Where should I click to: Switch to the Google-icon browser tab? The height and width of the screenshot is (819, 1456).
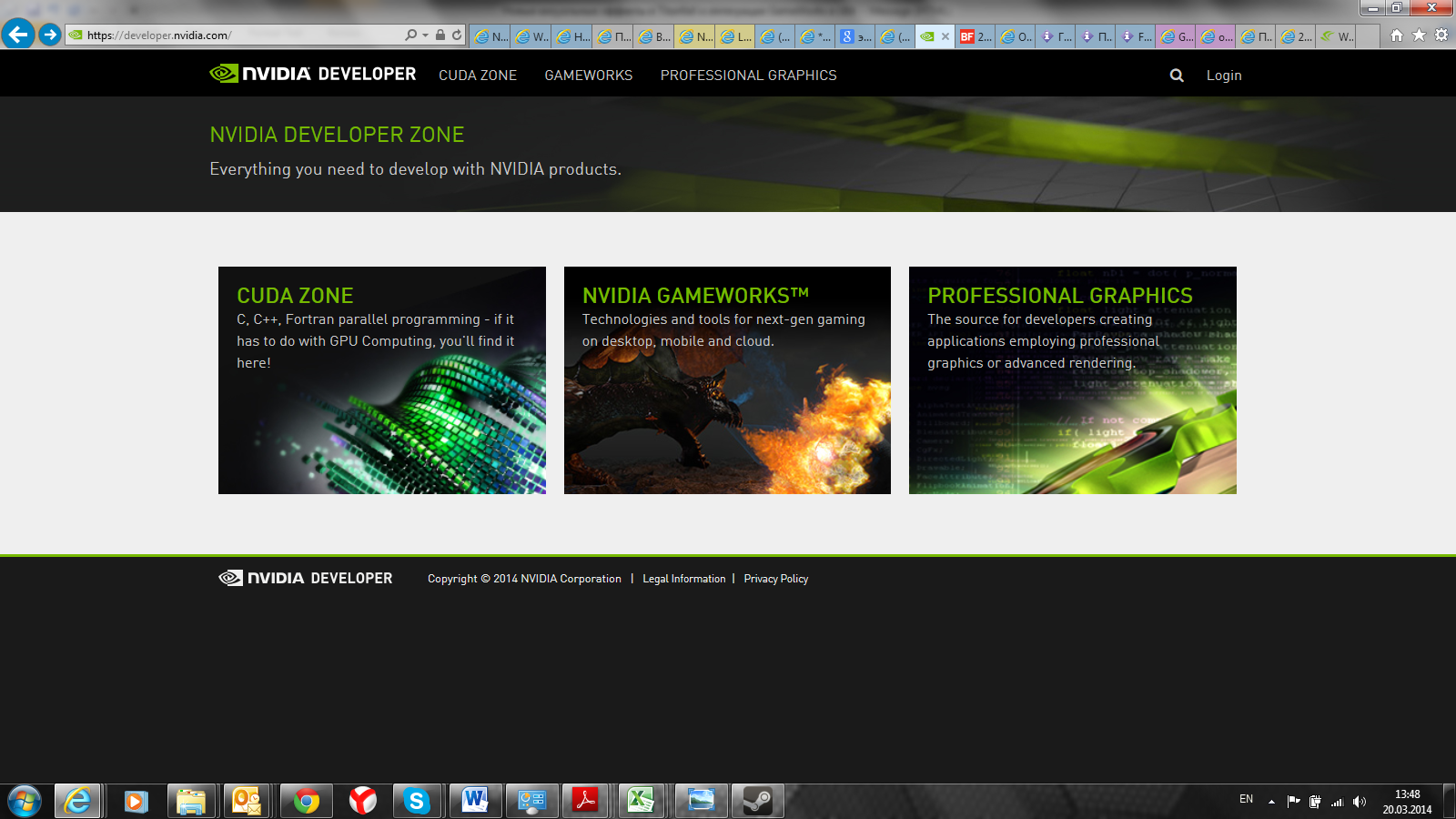[x=855, y=36]
